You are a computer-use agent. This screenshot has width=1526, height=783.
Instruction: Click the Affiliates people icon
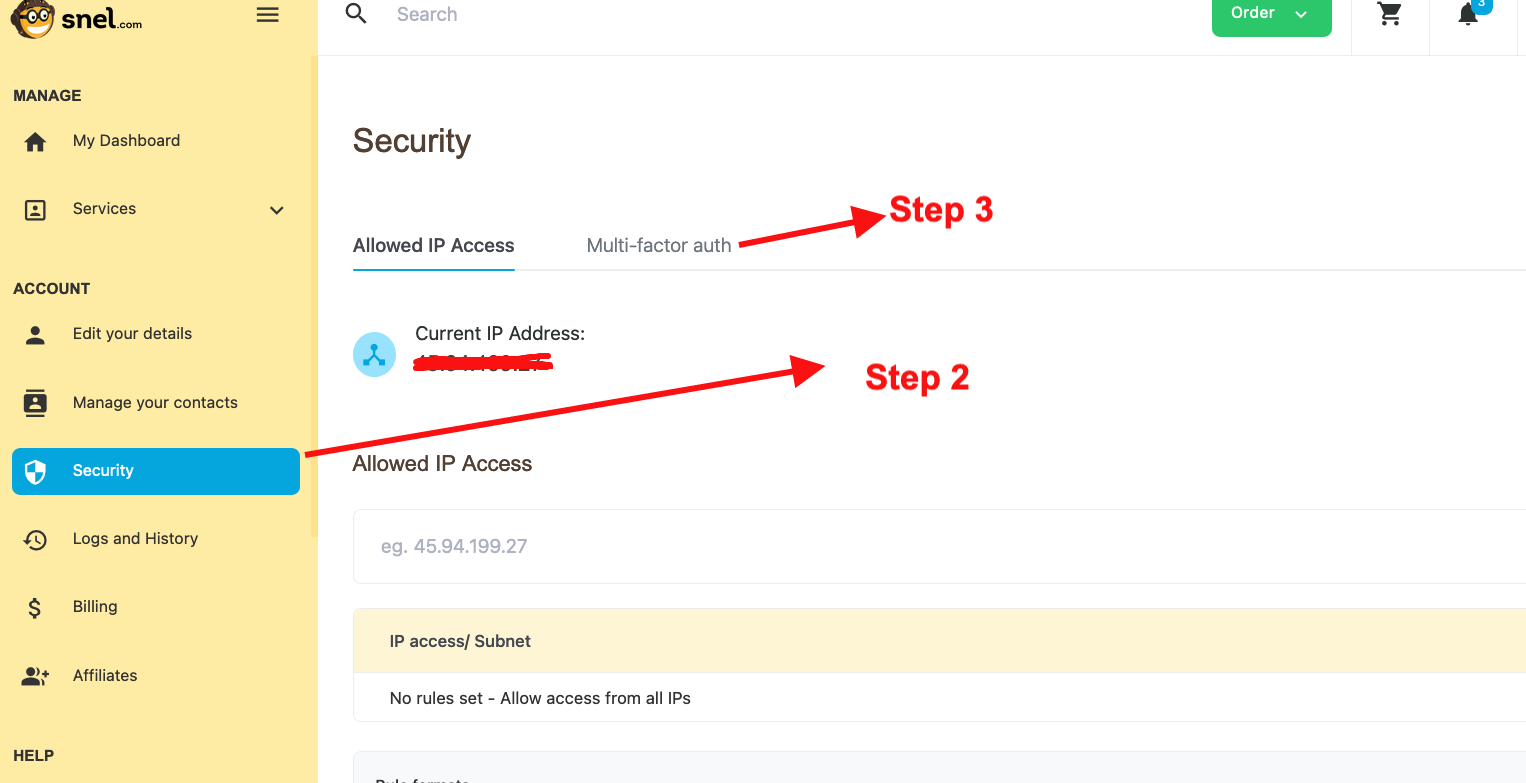point(35,677)
